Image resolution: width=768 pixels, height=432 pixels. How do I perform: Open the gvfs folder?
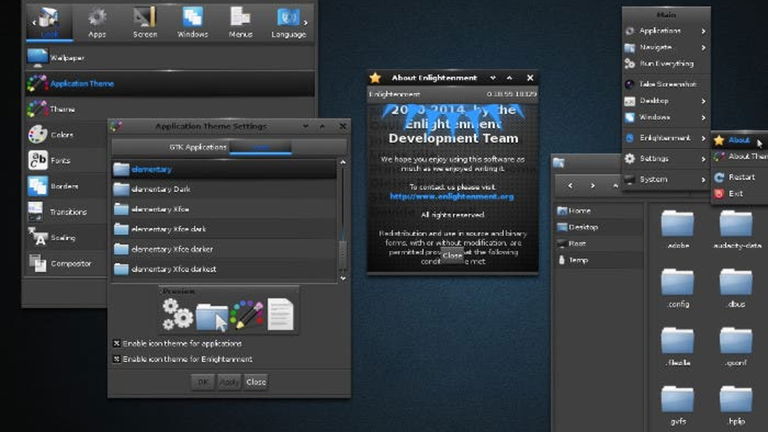point(678,405)
